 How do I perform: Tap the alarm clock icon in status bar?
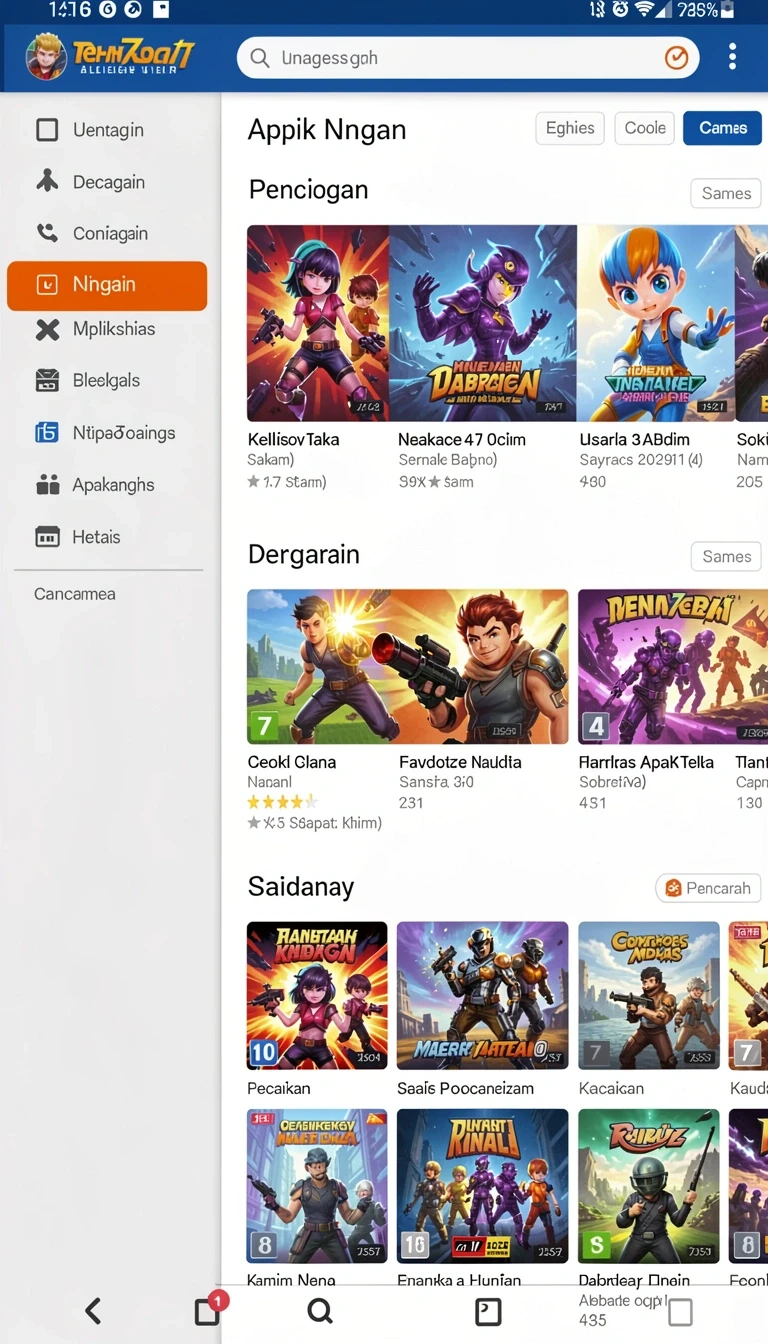point(620,10)
